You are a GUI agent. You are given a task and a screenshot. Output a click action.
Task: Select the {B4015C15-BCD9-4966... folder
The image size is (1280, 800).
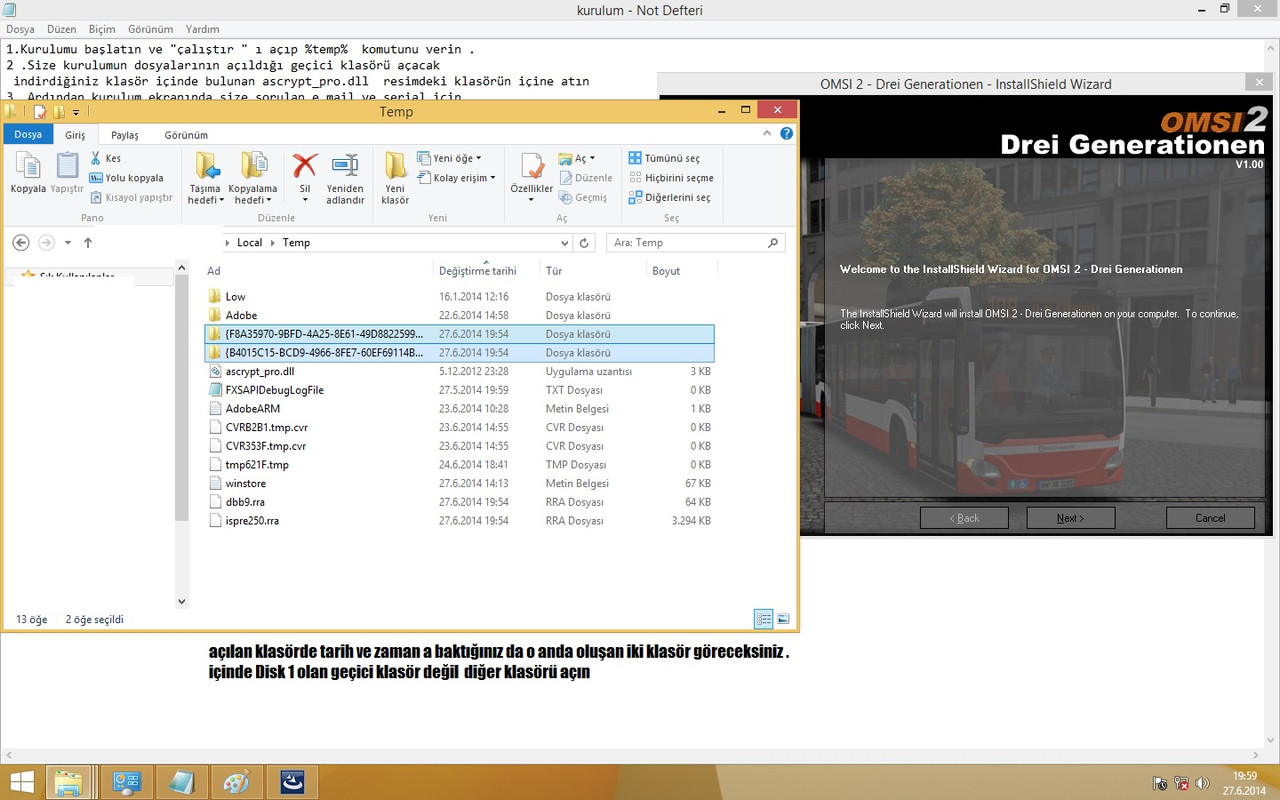(x=459, y=353)
